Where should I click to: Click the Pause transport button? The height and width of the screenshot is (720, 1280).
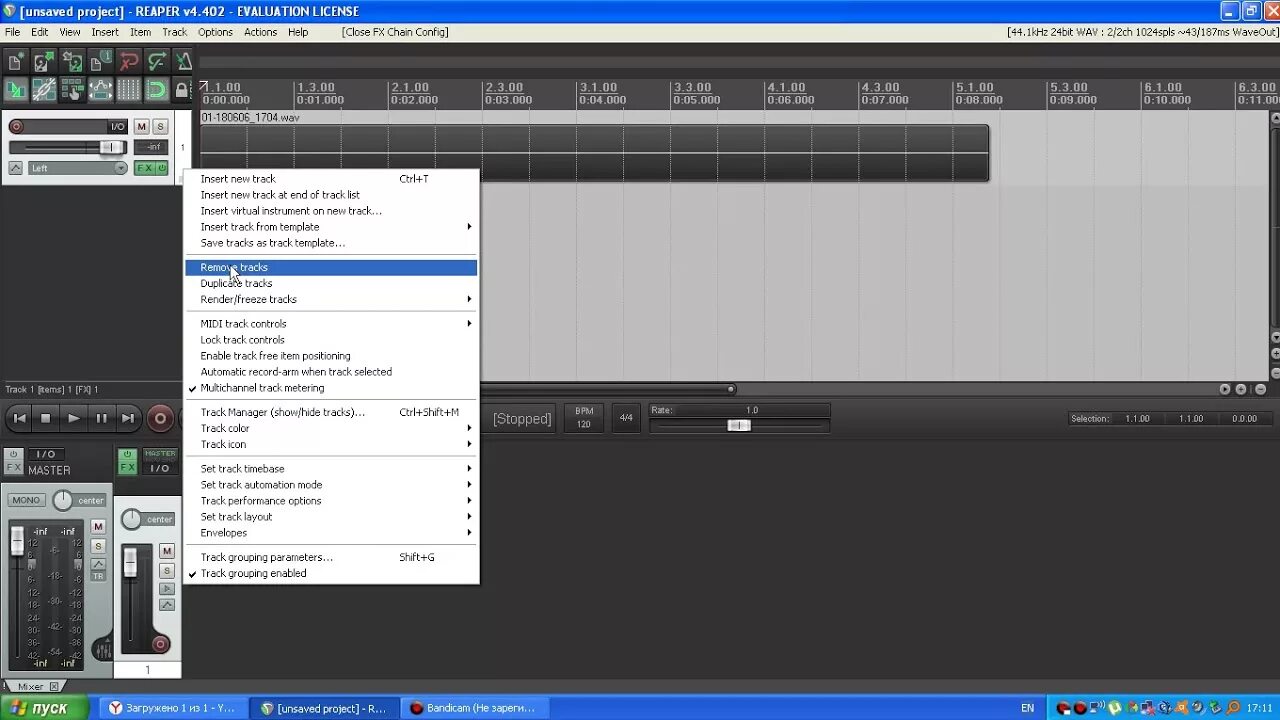click(101, 419)
